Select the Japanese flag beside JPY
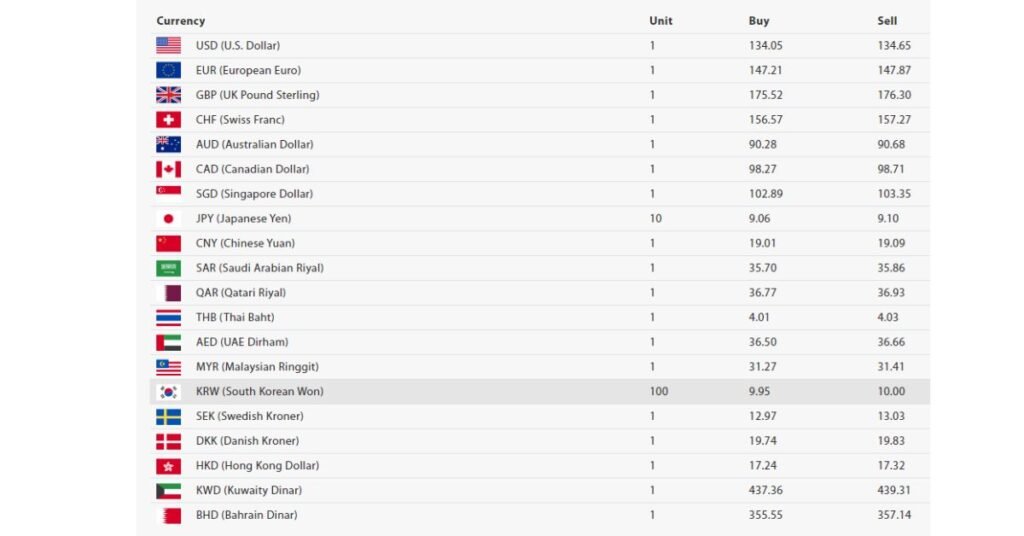The width and height of the screenshot is (1024, 536). pyautogui.click(x=168, y=219)
